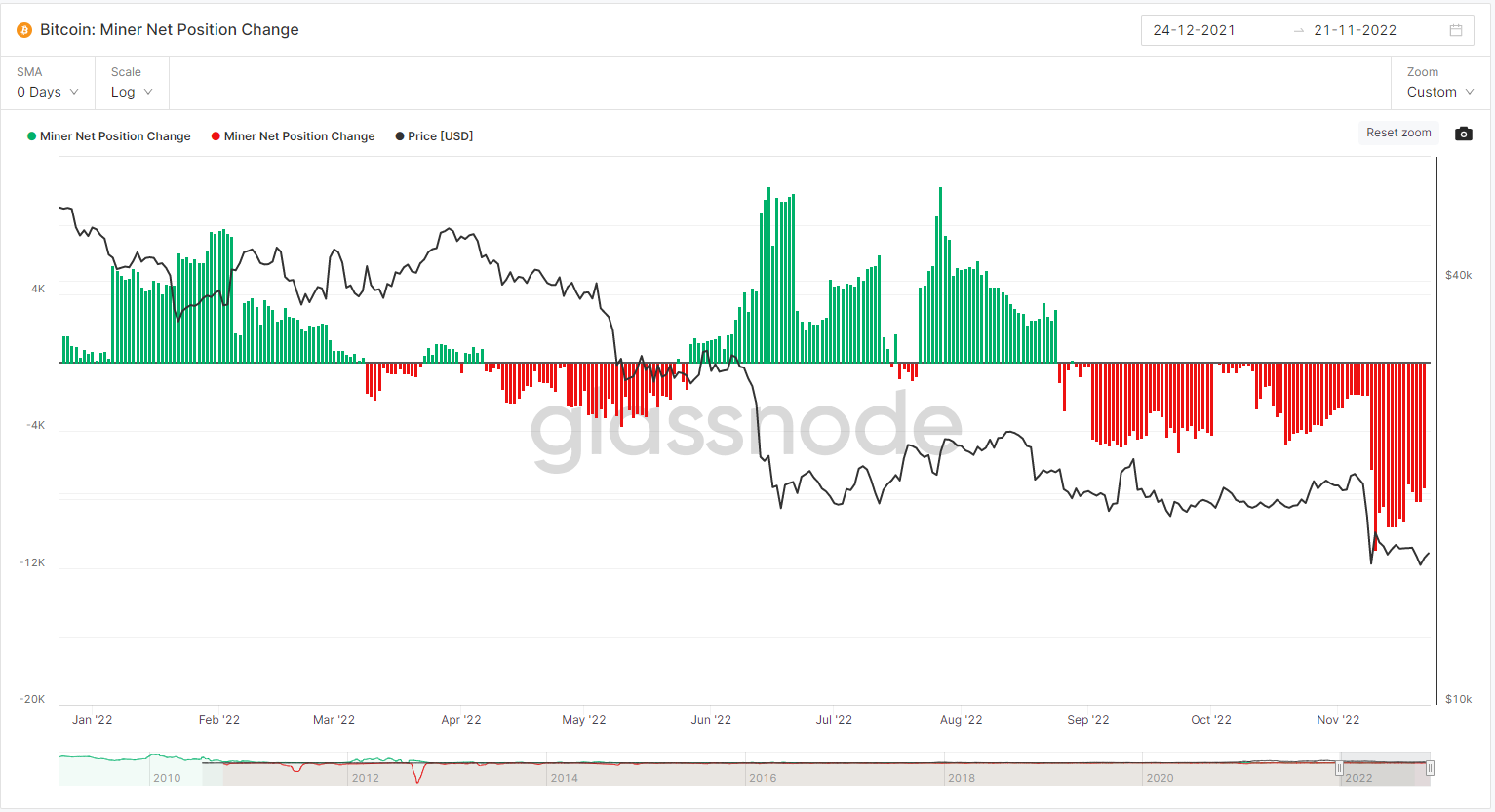This screenshot has width=1495, height=812.
Task: Click the Jan '22 axis label
Action: [93, 720]
